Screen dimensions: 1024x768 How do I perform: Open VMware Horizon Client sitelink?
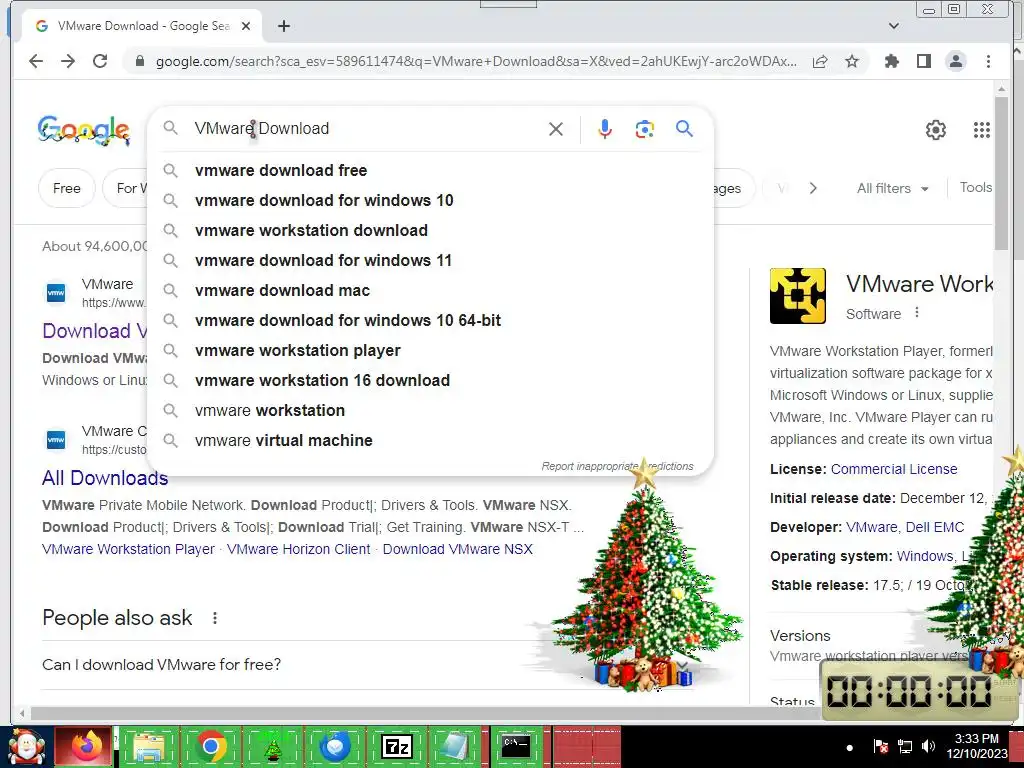click(x=298, y=549)
